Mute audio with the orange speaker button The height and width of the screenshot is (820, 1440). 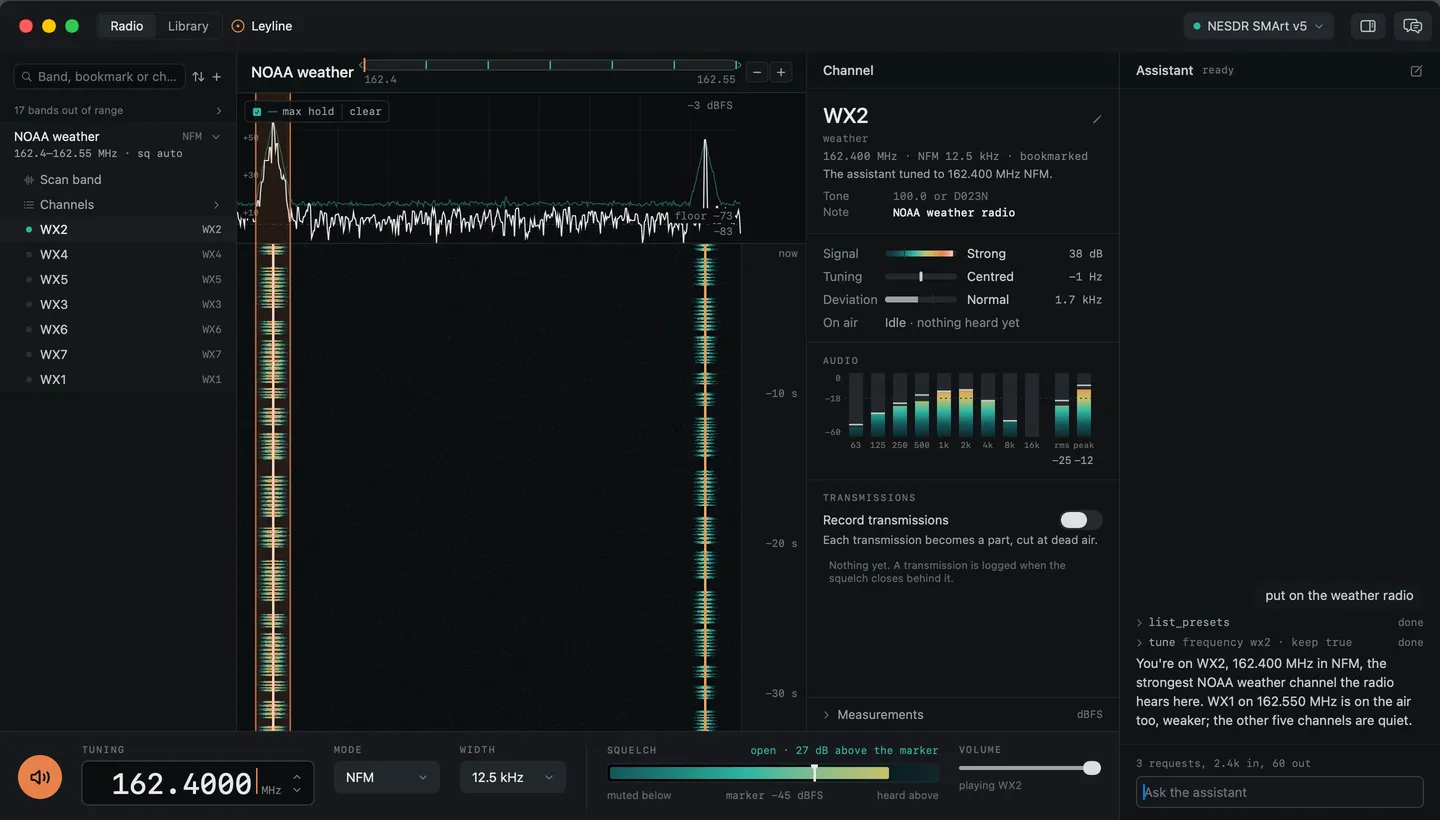pos(40,777)
